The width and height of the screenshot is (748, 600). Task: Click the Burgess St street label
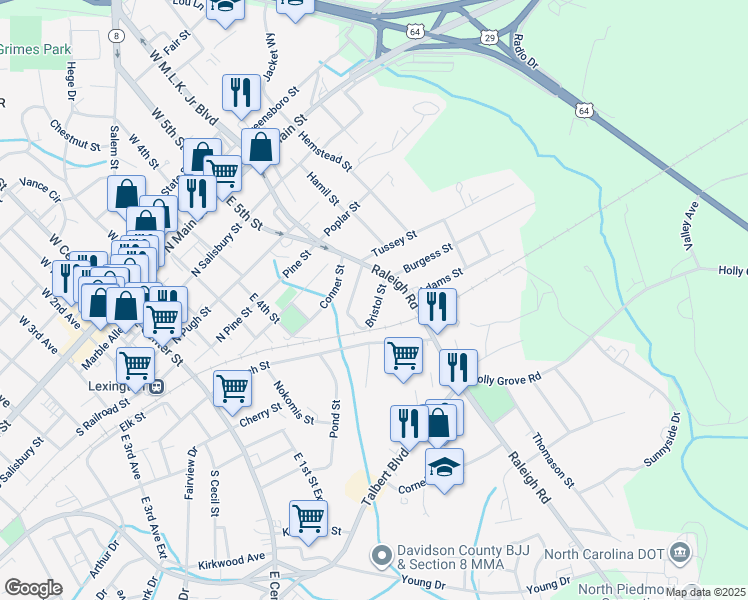pyautogui.click(x=428, y=259)
